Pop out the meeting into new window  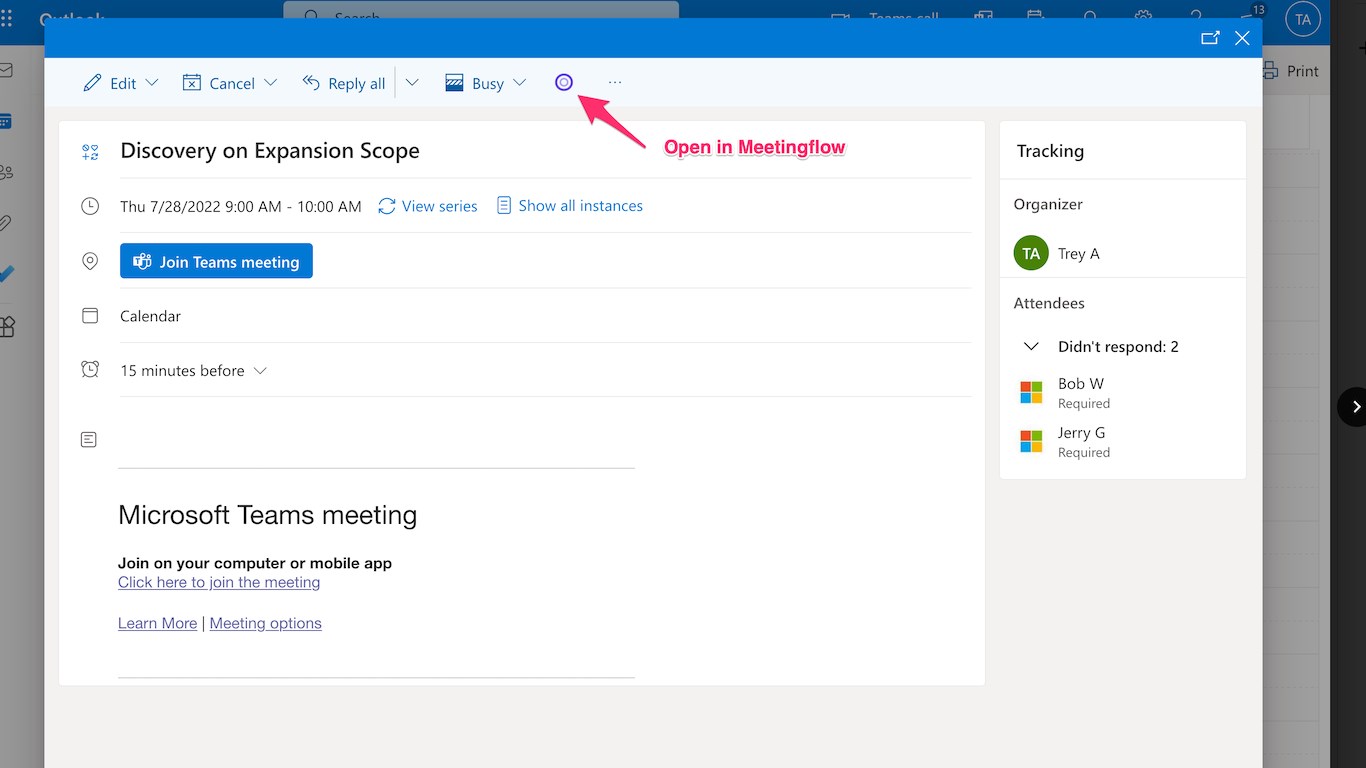[1210, 38]
